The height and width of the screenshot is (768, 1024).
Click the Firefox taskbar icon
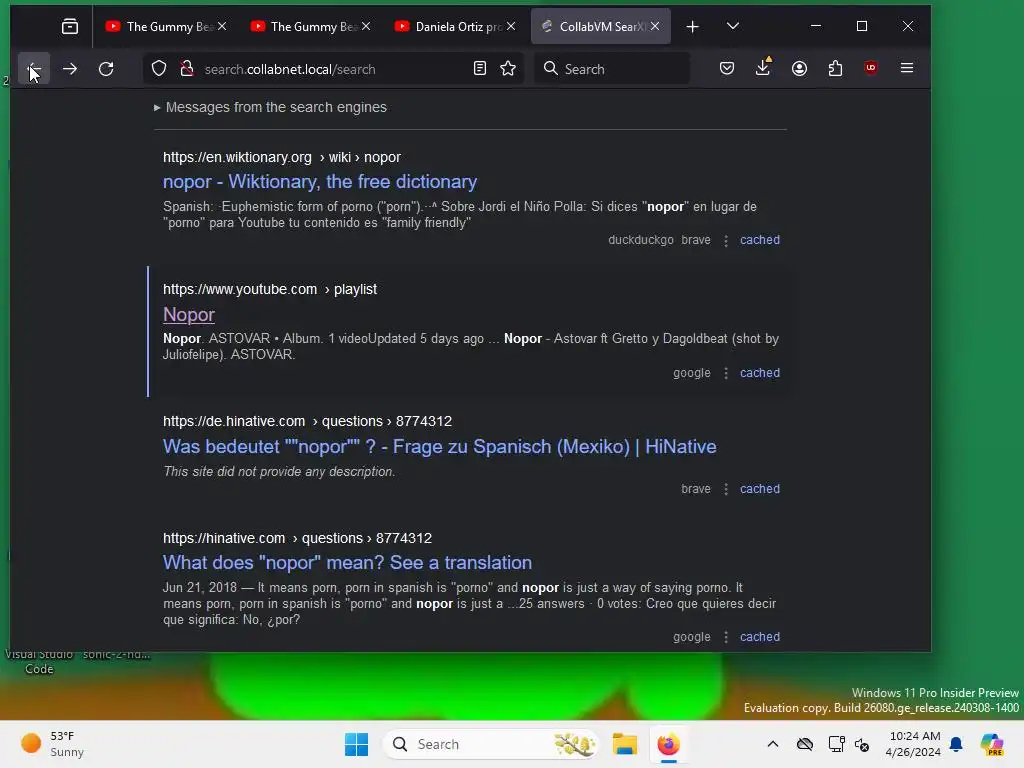[668, 744]
